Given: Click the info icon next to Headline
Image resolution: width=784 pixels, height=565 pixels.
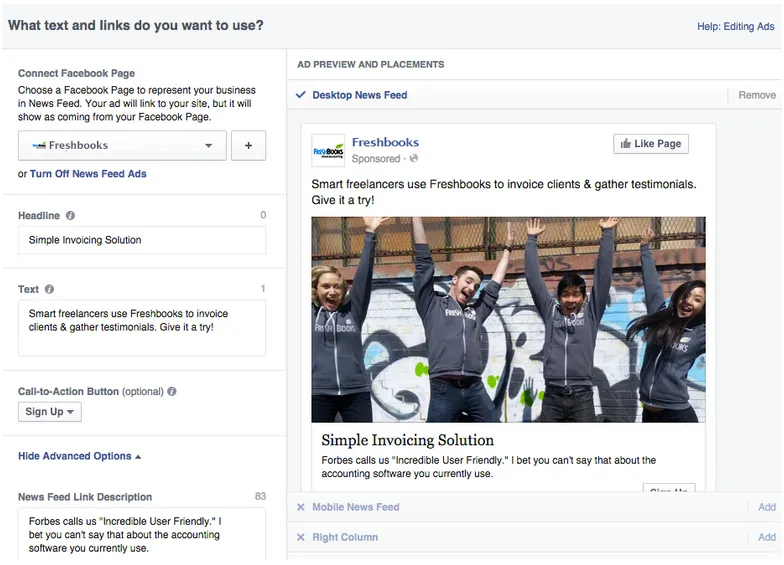Looking at the screenshot, I should click(70, 215).
